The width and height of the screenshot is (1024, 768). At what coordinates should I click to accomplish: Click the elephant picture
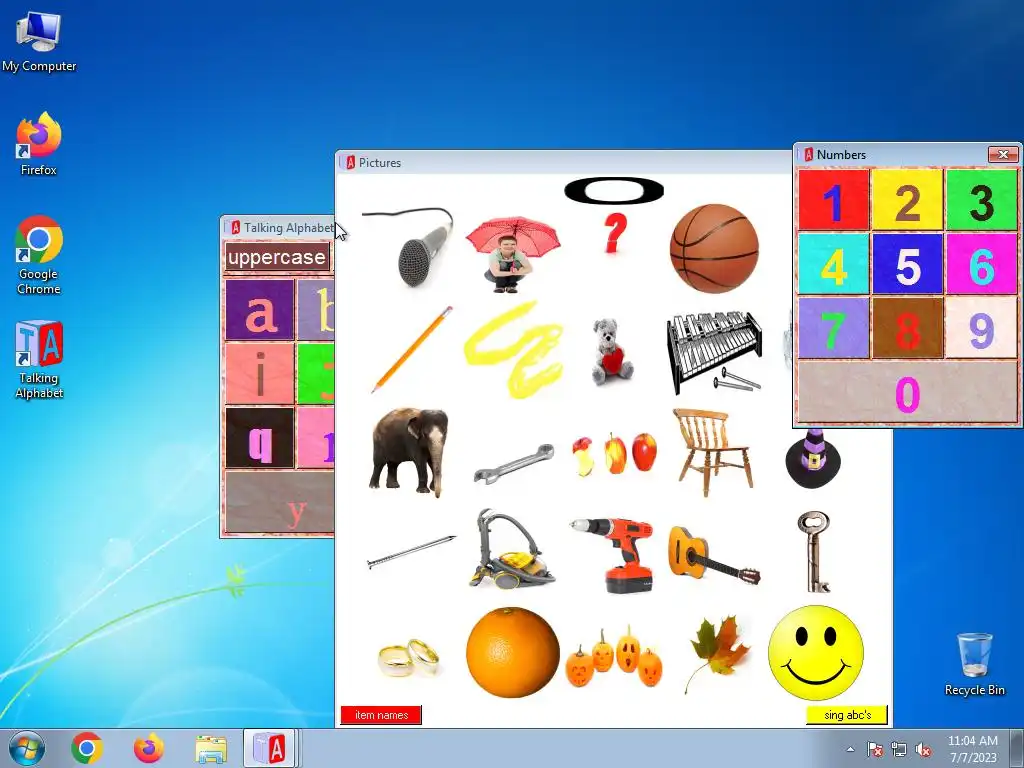409,452
